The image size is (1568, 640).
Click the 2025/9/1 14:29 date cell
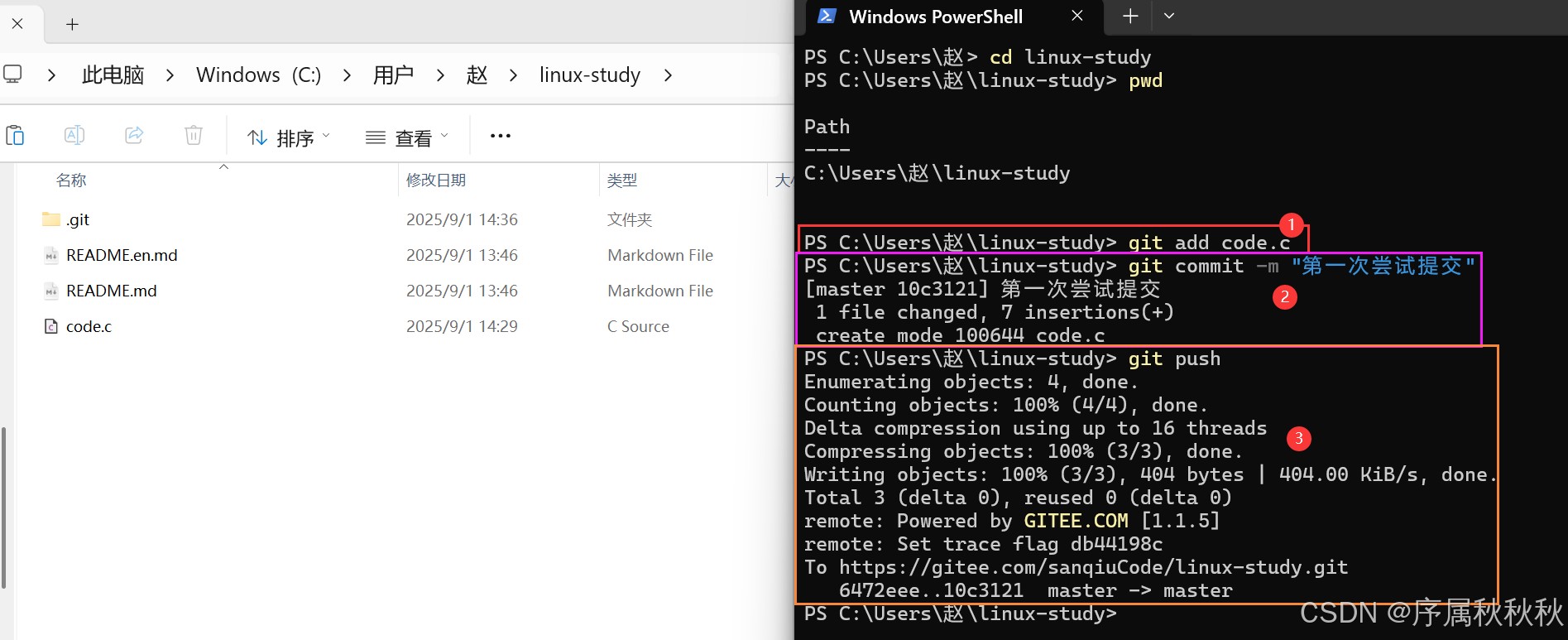pyautogui.click(x=462, y=326)
